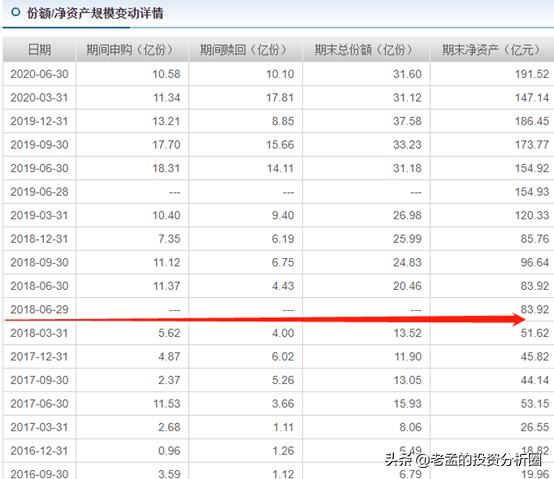
Task: Click the 173.77 net assets value
Action: click(x=532, y=144)
